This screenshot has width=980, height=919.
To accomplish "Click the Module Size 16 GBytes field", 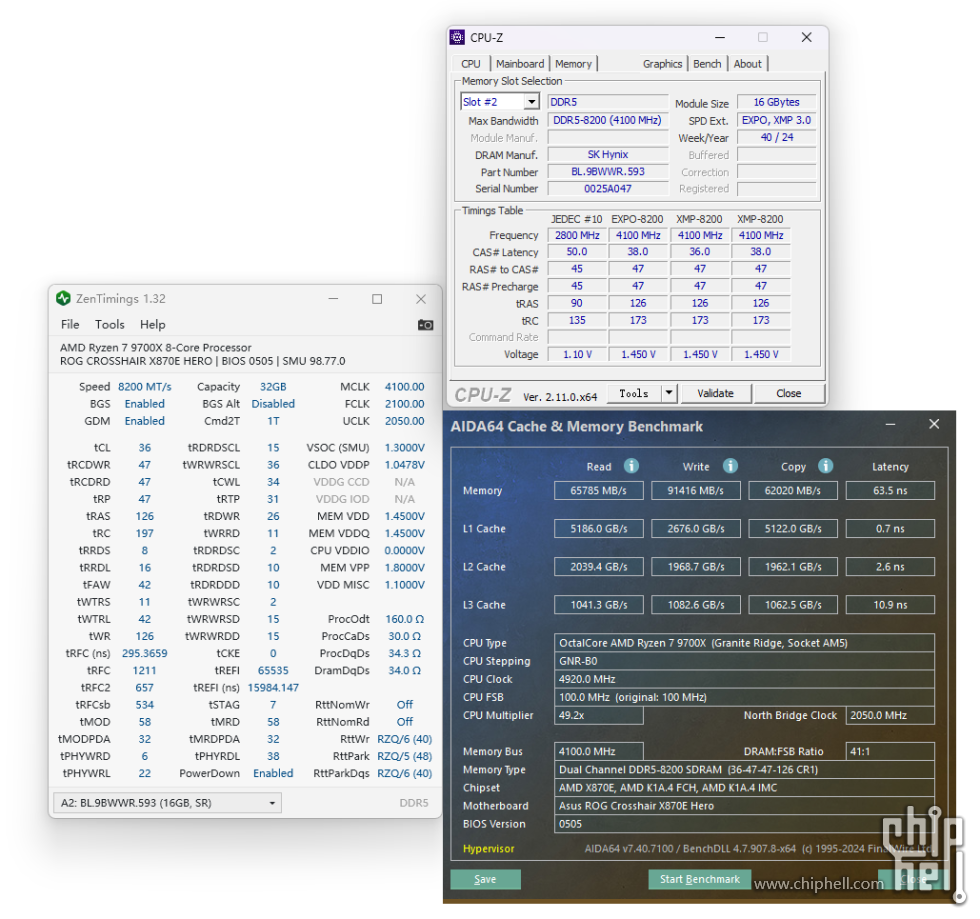I will coord(776,102).
